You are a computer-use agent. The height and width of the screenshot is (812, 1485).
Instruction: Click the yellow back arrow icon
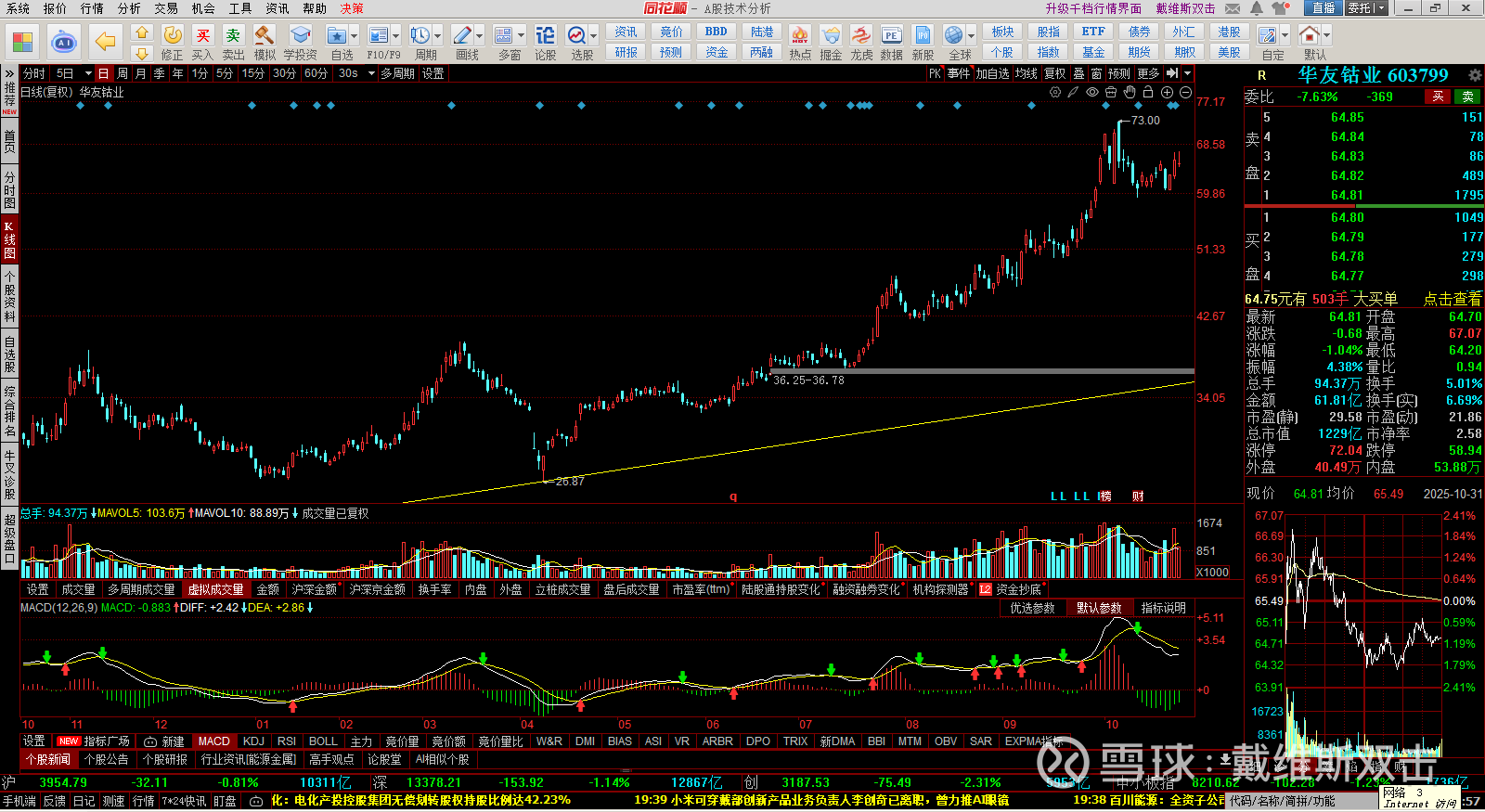tap(106, 42)
